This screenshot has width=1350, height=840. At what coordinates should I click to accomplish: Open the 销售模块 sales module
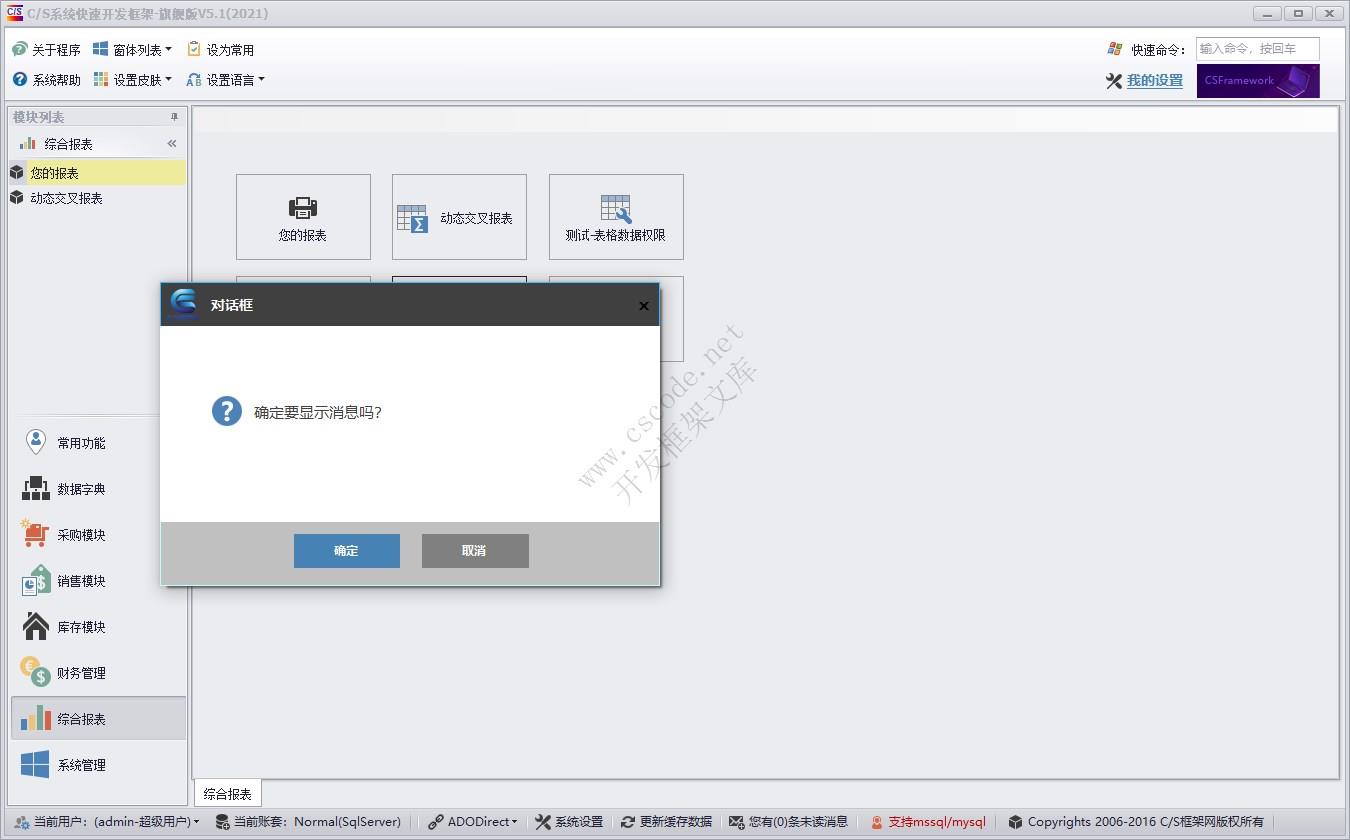[x=80, y=580]
